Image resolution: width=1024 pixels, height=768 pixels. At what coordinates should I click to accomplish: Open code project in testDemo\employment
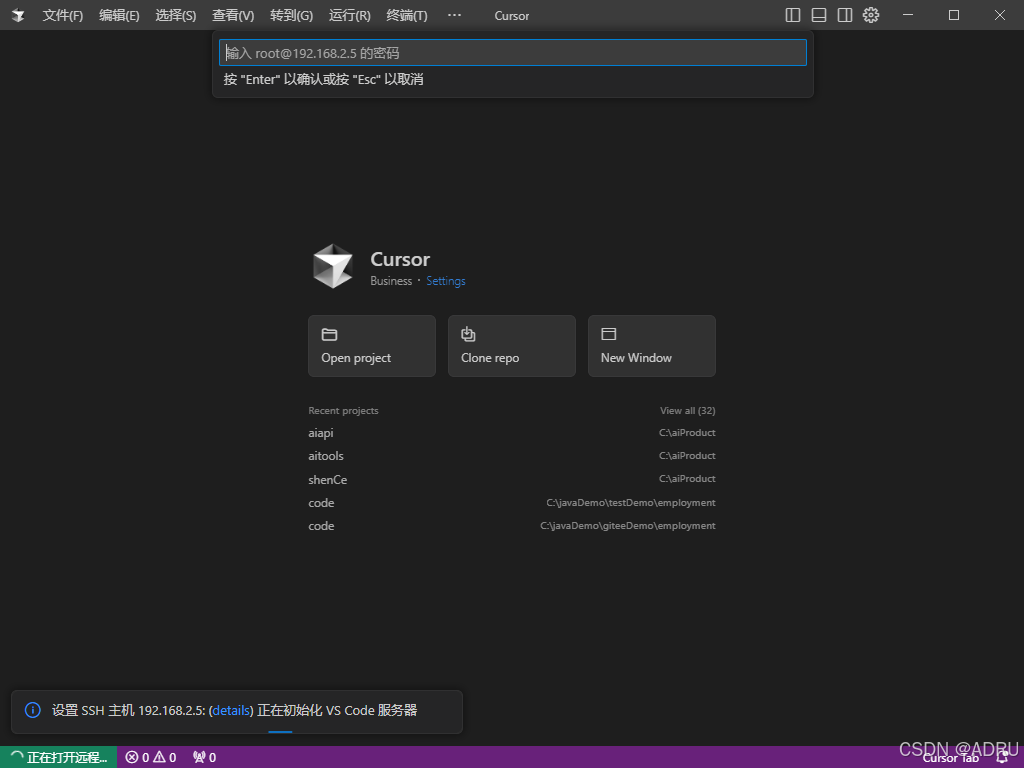(x=512, y=503)
